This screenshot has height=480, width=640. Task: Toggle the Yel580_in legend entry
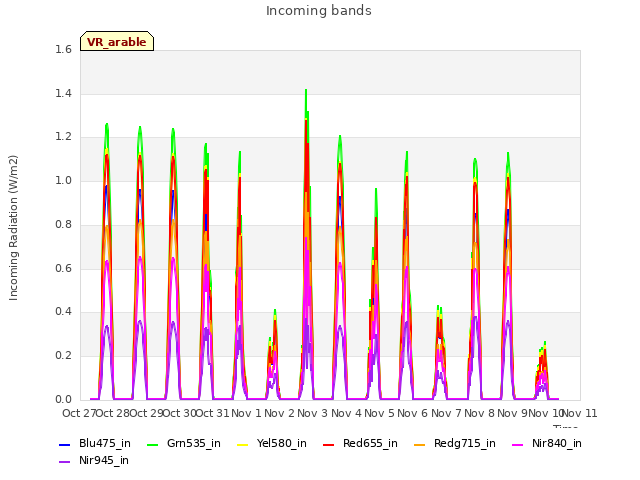(x=272, y=443)
